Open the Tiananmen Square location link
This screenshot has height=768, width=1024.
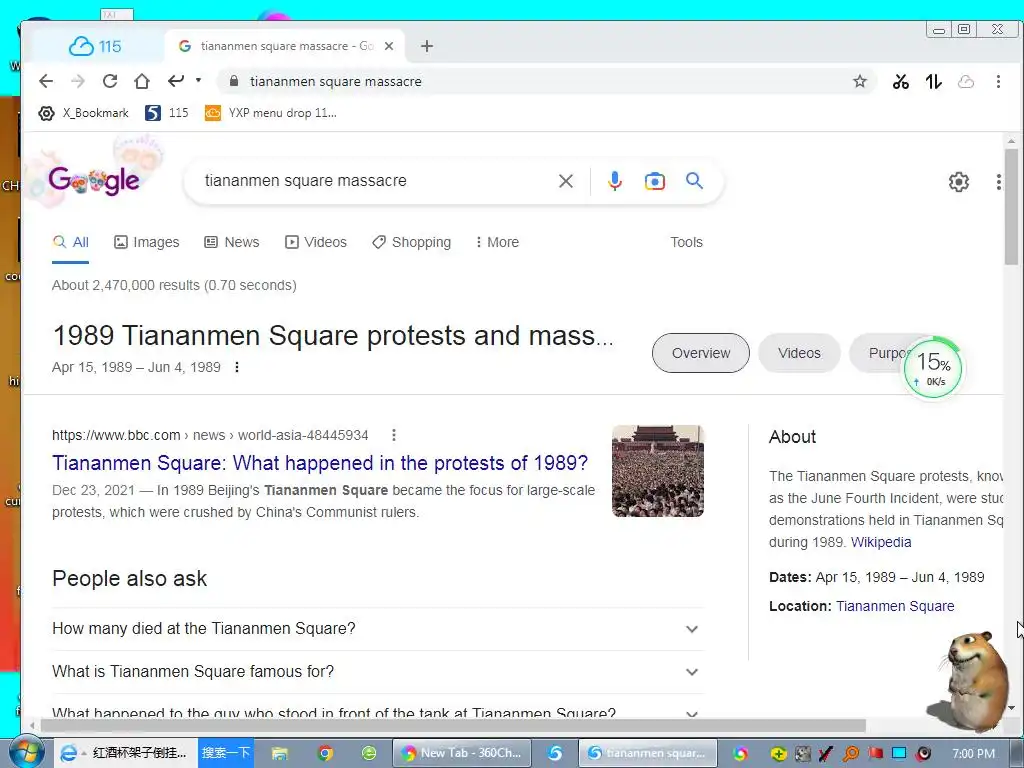(895, 606)
